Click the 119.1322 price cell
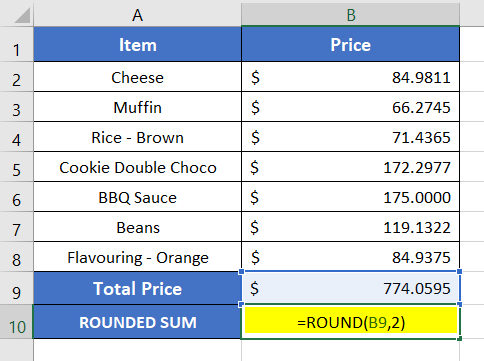Screen dimensions: 484x361 pyautogui.click(x=350, y=227)
